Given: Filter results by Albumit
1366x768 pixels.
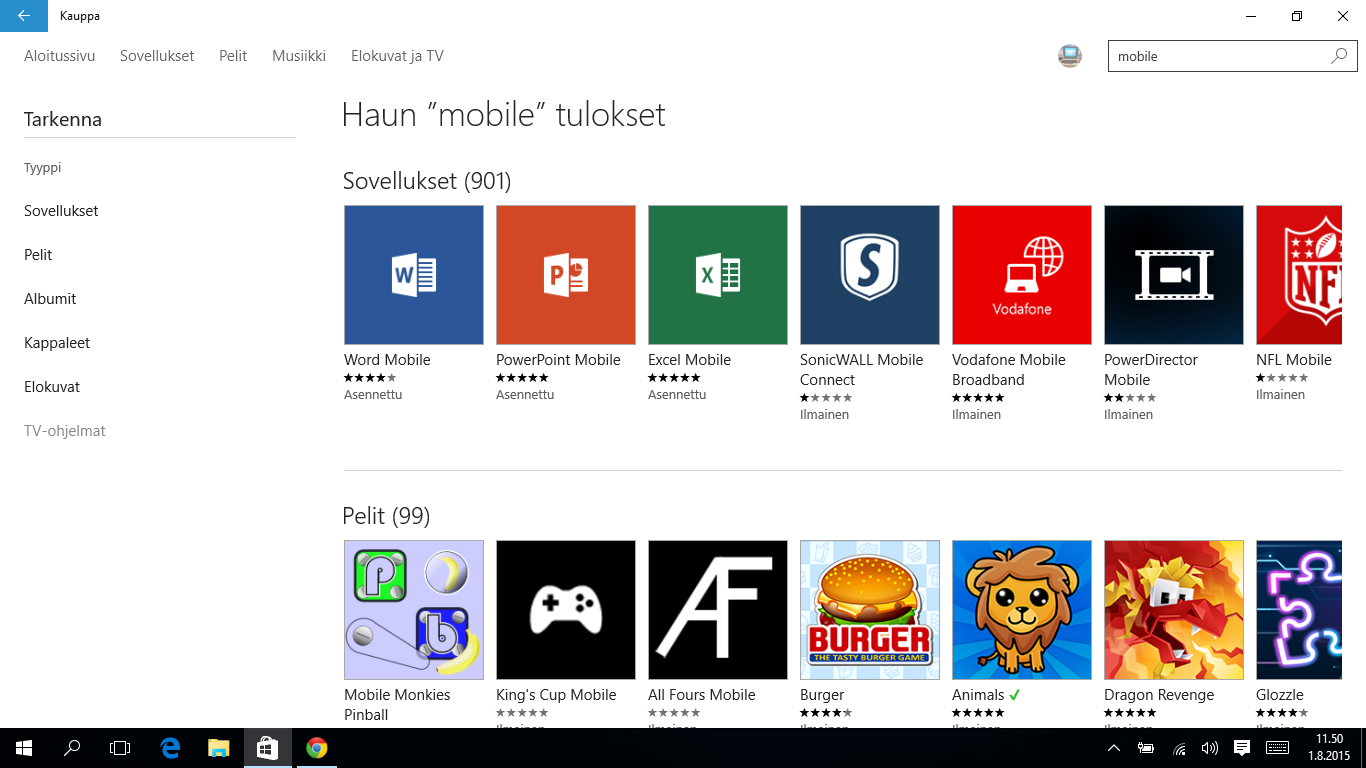Looking at the screenshot, I should pos(50,299).
